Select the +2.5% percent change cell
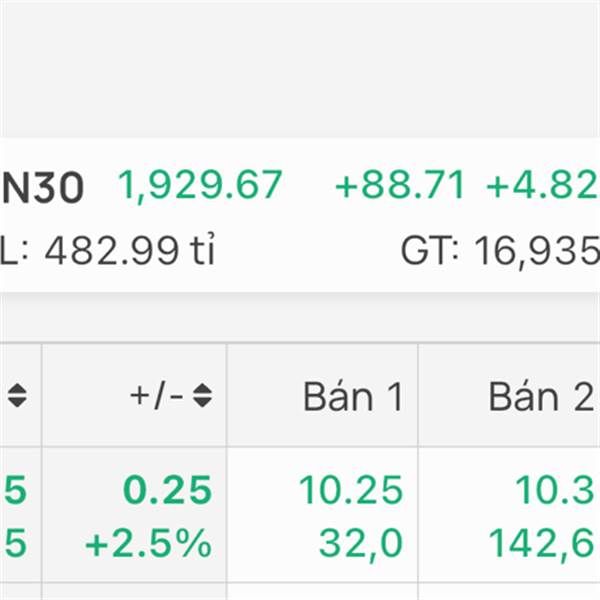600x600 pixels. (148, 543)
